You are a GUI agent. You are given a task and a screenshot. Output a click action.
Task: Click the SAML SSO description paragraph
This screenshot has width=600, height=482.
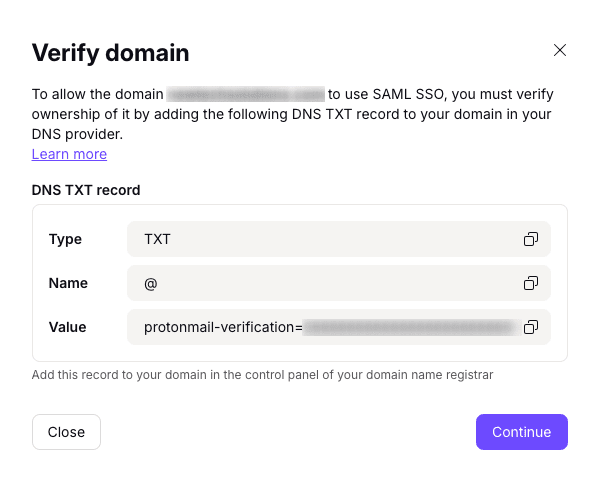coord(290,113)
